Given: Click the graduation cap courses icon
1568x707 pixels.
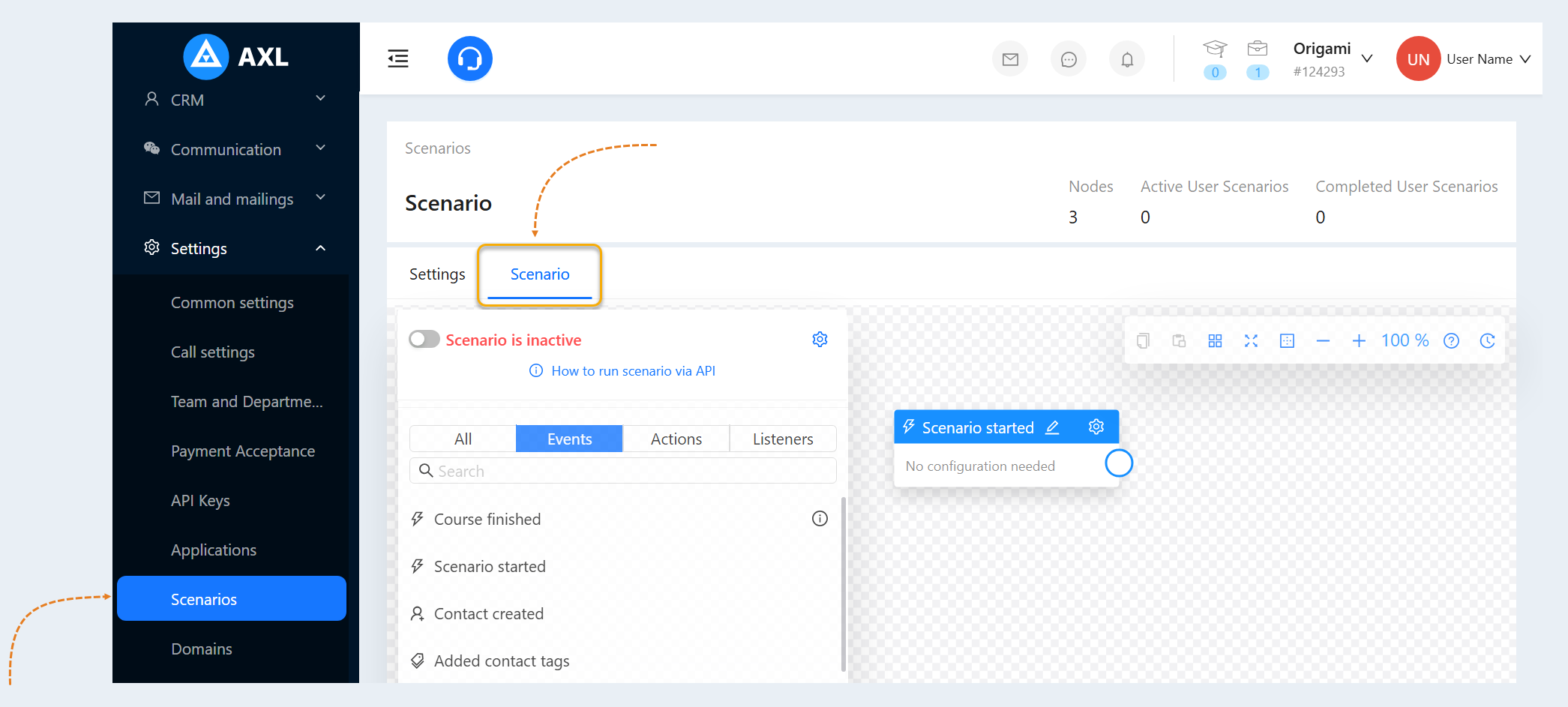Looking at the screenshot, I should [1215, 49].
